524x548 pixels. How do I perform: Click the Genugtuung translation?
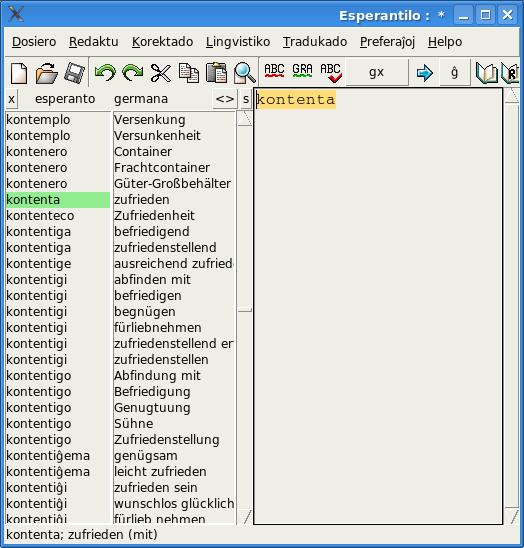click(x=152, y=408)
